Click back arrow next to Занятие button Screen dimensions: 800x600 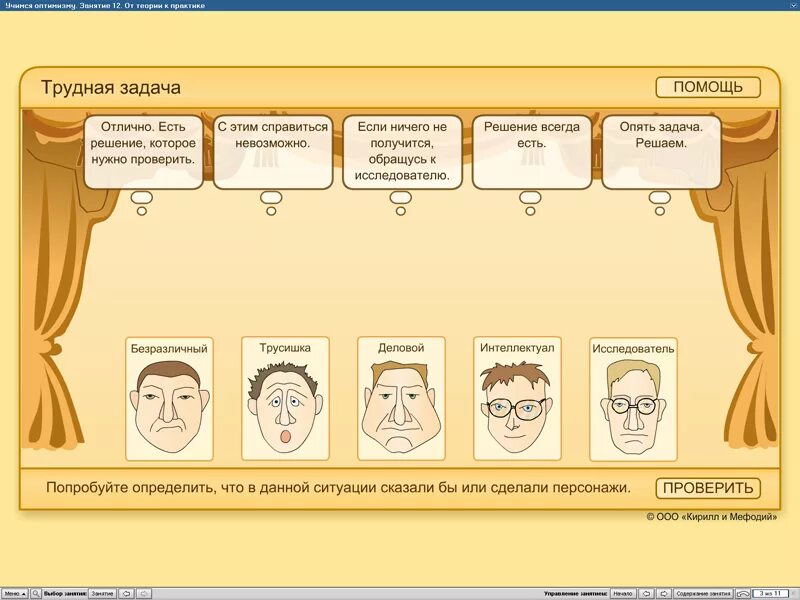tap(127, 594)
